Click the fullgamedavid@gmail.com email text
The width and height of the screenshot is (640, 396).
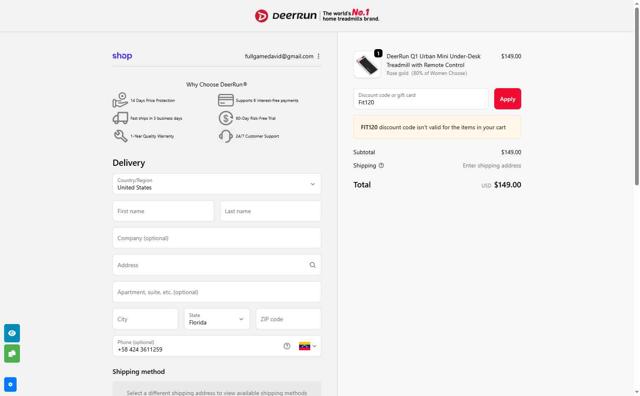tap(279, 56)
